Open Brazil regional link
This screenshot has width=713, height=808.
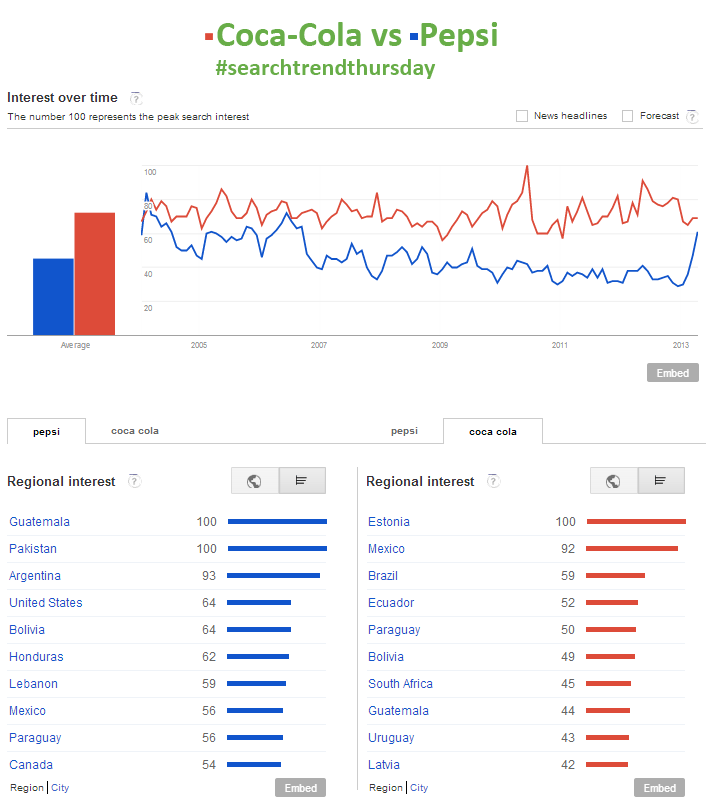(383, 576)
